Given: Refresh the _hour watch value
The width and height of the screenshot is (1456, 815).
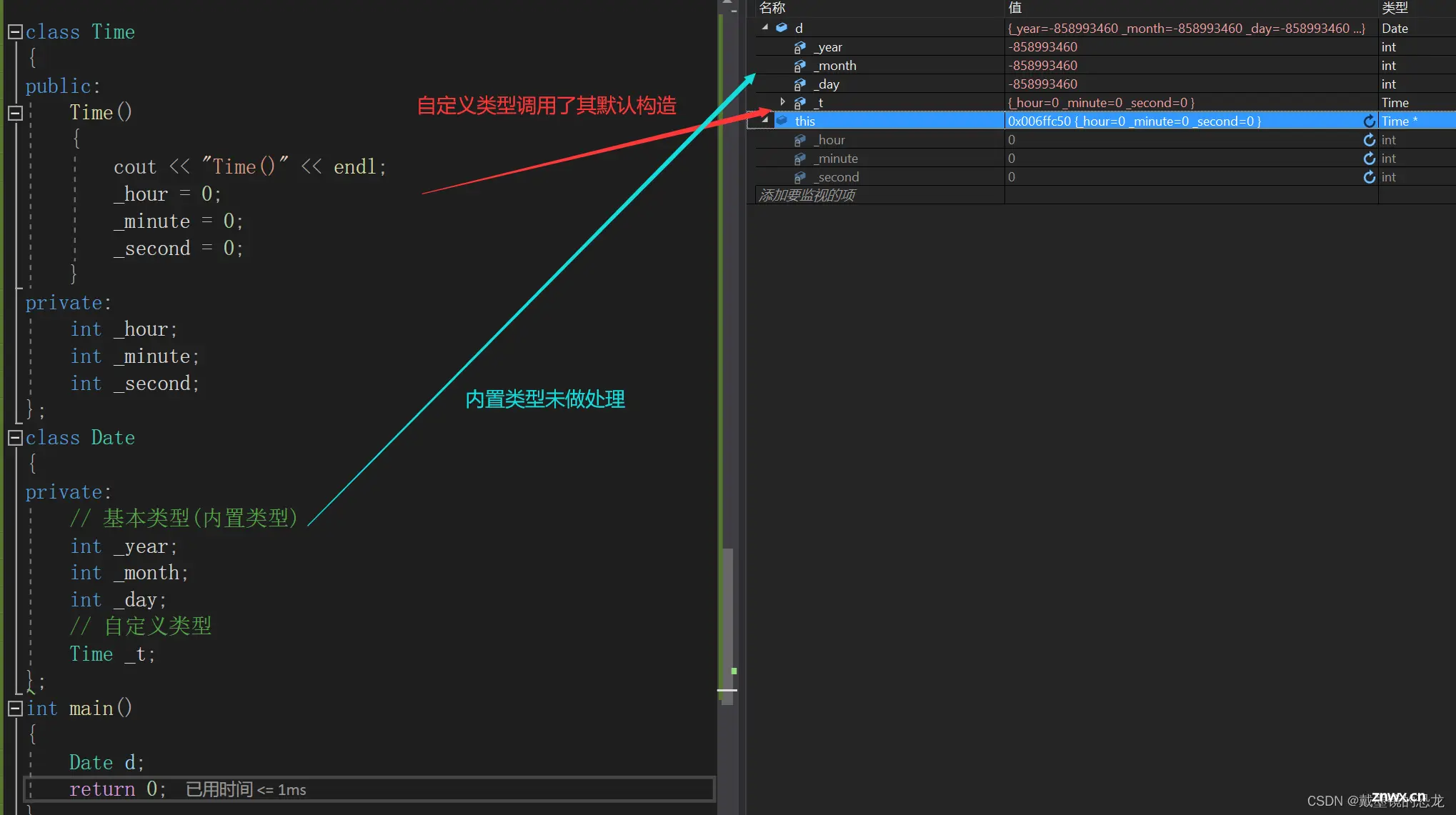Looking at the screenshot, I should coord(1369,140).
